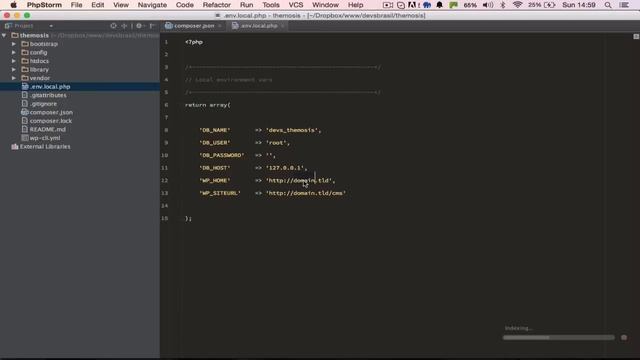The image size is (640, 360).
Task: Open the Code menu
Action: [x=184, y=5]
